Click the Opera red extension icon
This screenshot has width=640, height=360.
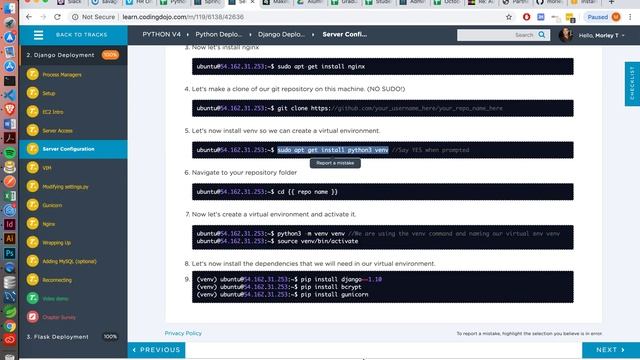click(x=527, y=17)
